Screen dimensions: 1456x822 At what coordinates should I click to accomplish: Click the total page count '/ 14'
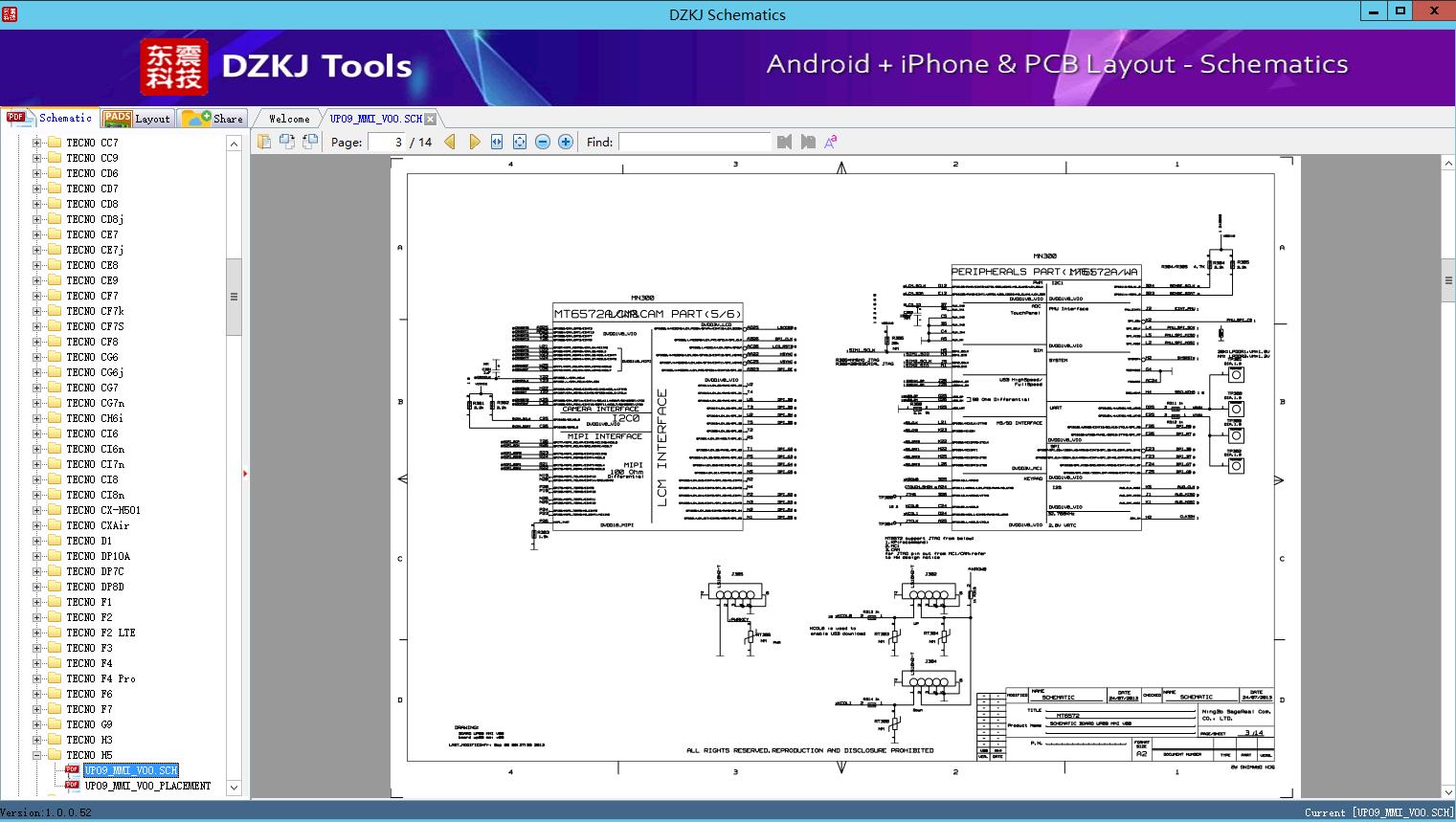click(421, 142)
